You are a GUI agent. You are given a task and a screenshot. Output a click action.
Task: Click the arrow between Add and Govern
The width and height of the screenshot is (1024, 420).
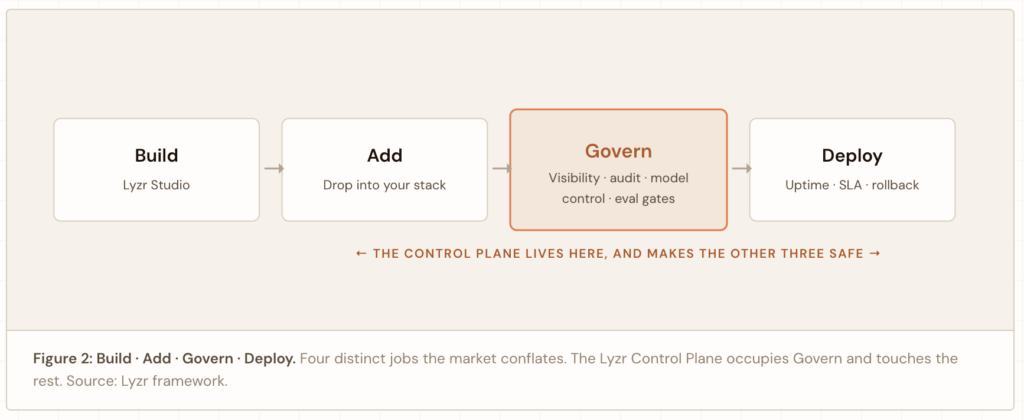tap(502, 169)
